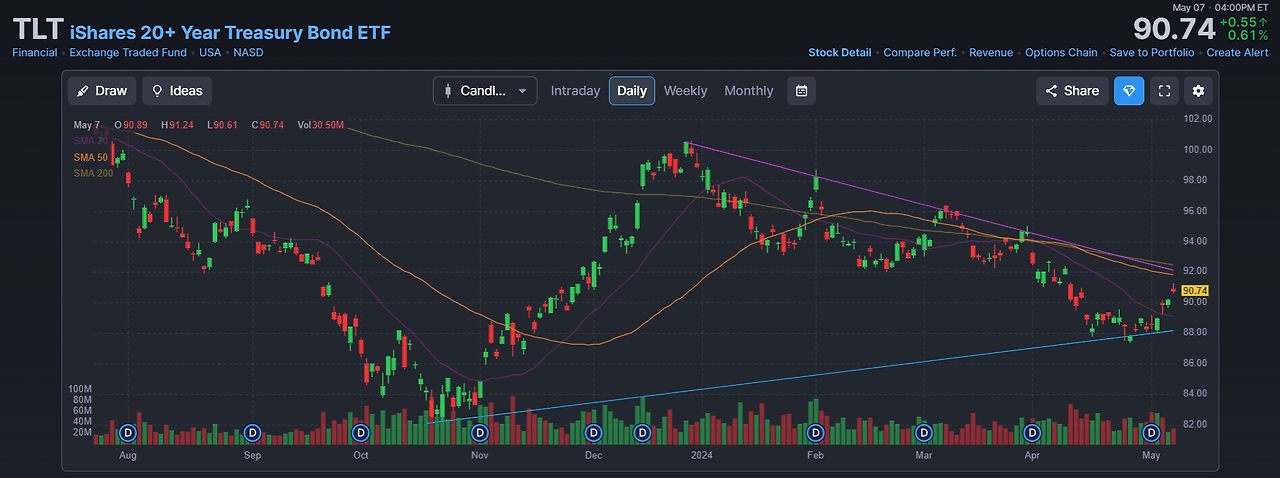Click the blue diamond premium icon

pyautogui.click(x=1129, y=91)
